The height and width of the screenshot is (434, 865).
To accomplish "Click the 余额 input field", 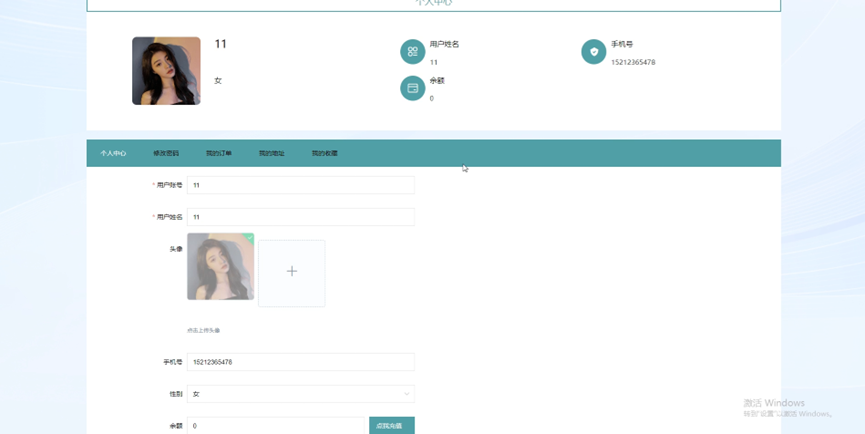I will (x=278, y=426).
